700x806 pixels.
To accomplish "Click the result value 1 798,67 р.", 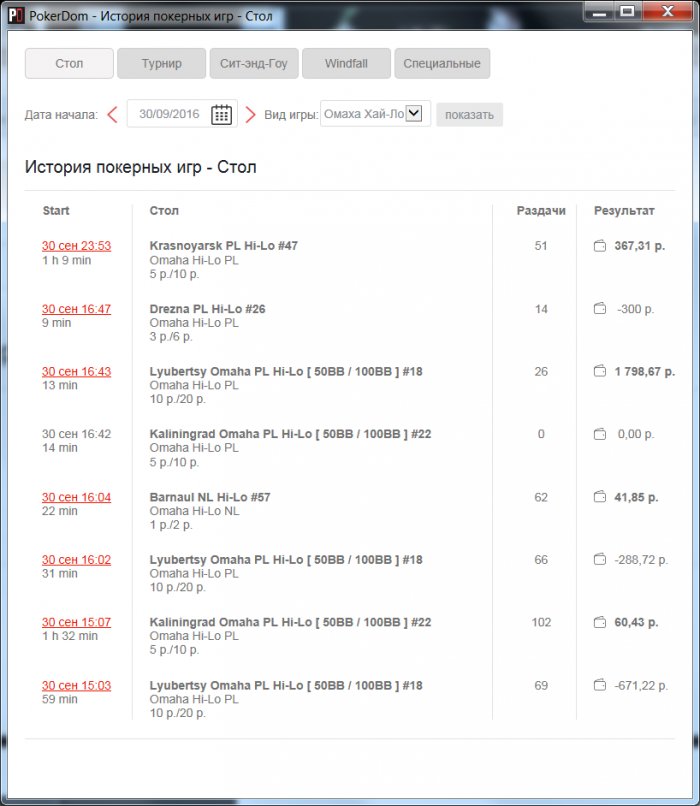I will [644, 371].
